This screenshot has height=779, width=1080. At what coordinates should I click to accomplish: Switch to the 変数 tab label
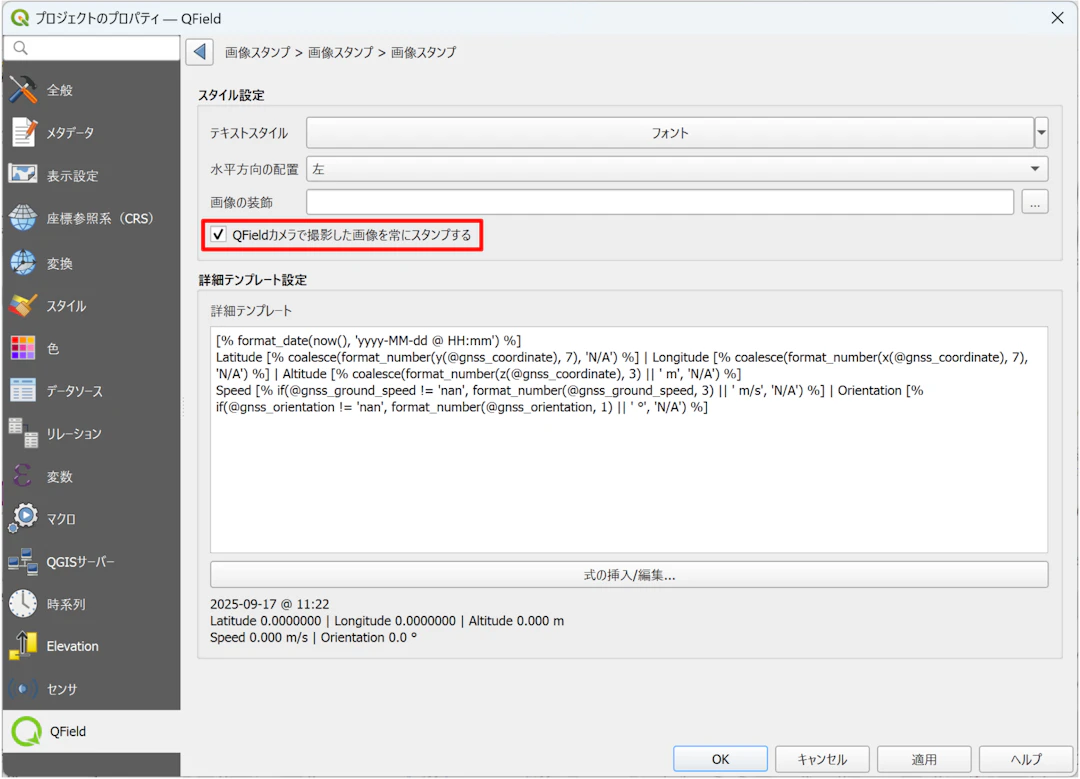coord(60,477)
